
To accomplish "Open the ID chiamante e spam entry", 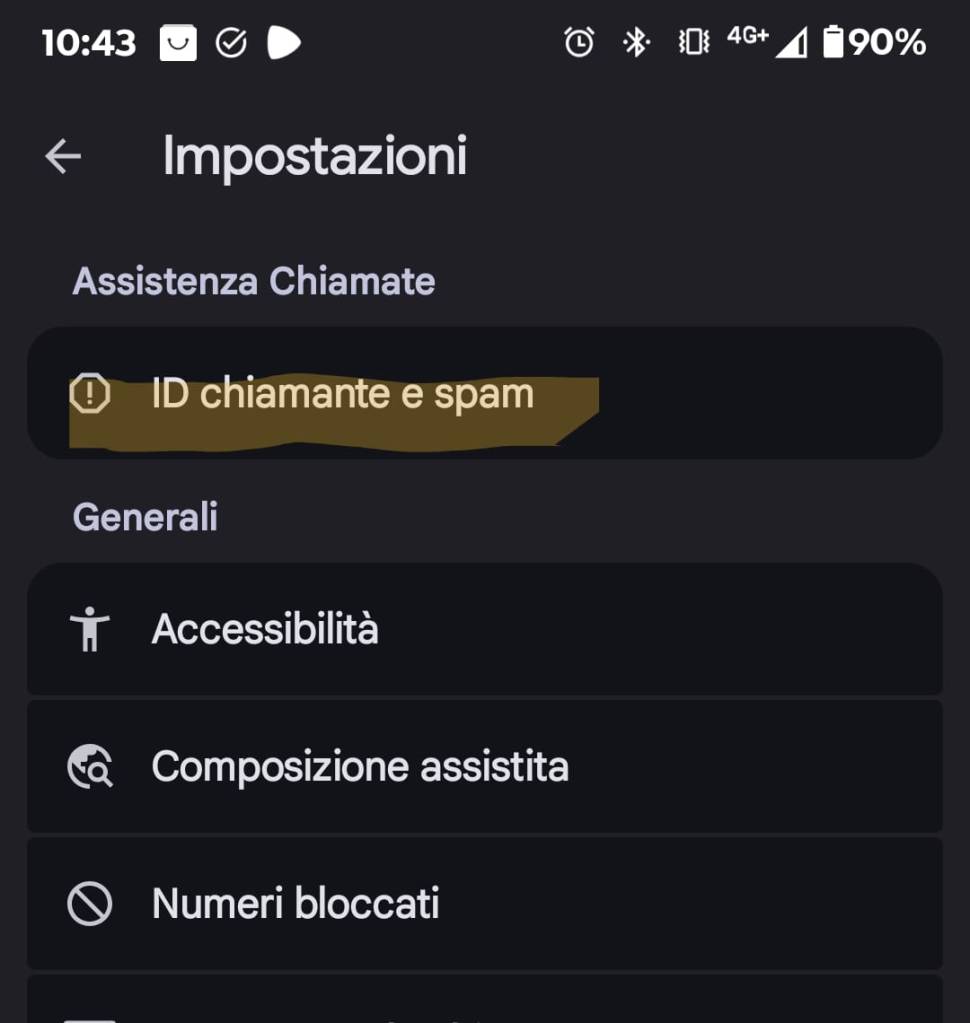I will pyautogui.click(x=342, y=394).
